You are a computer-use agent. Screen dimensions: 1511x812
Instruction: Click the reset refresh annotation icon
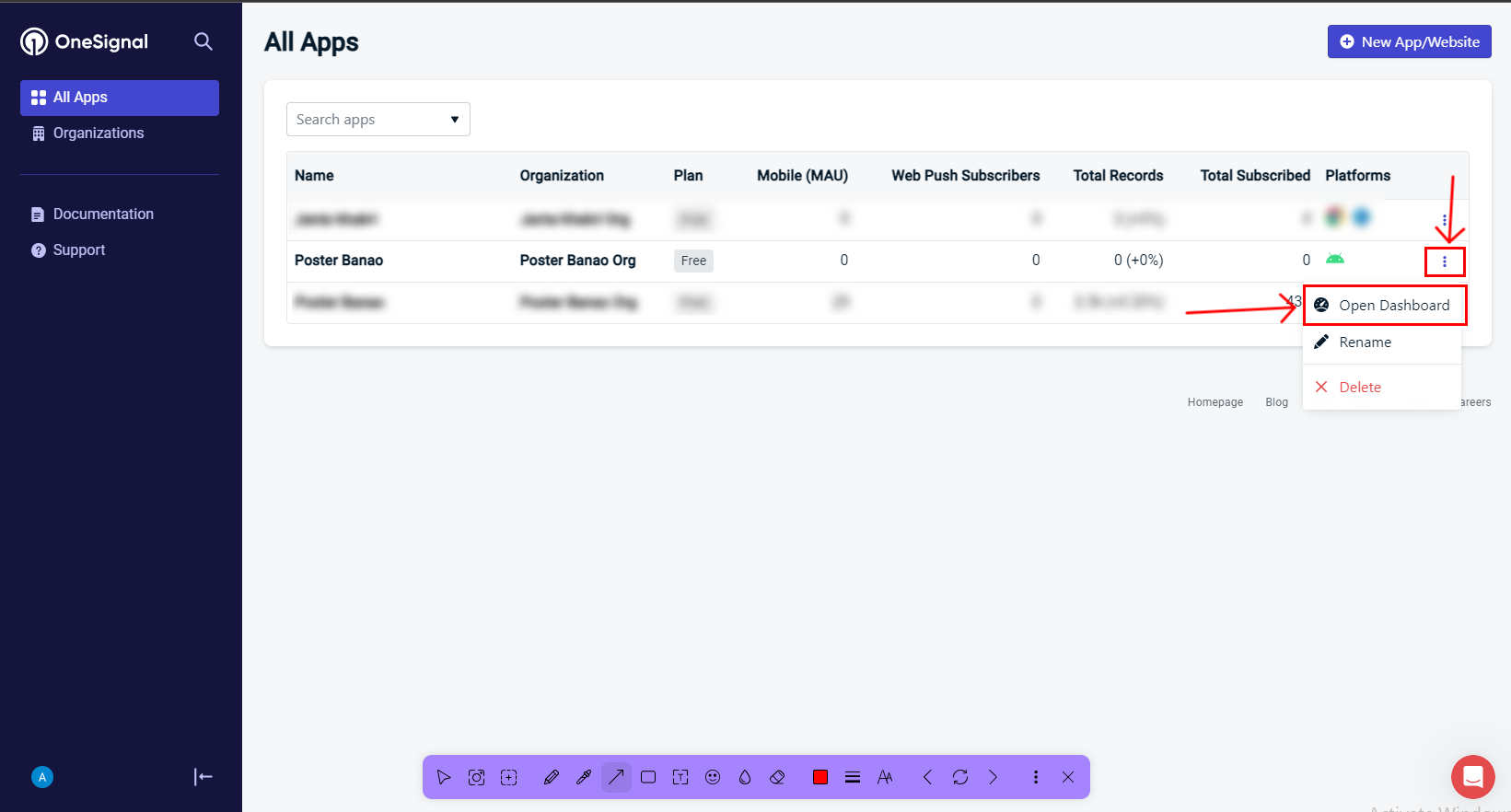tap(960, 777)
